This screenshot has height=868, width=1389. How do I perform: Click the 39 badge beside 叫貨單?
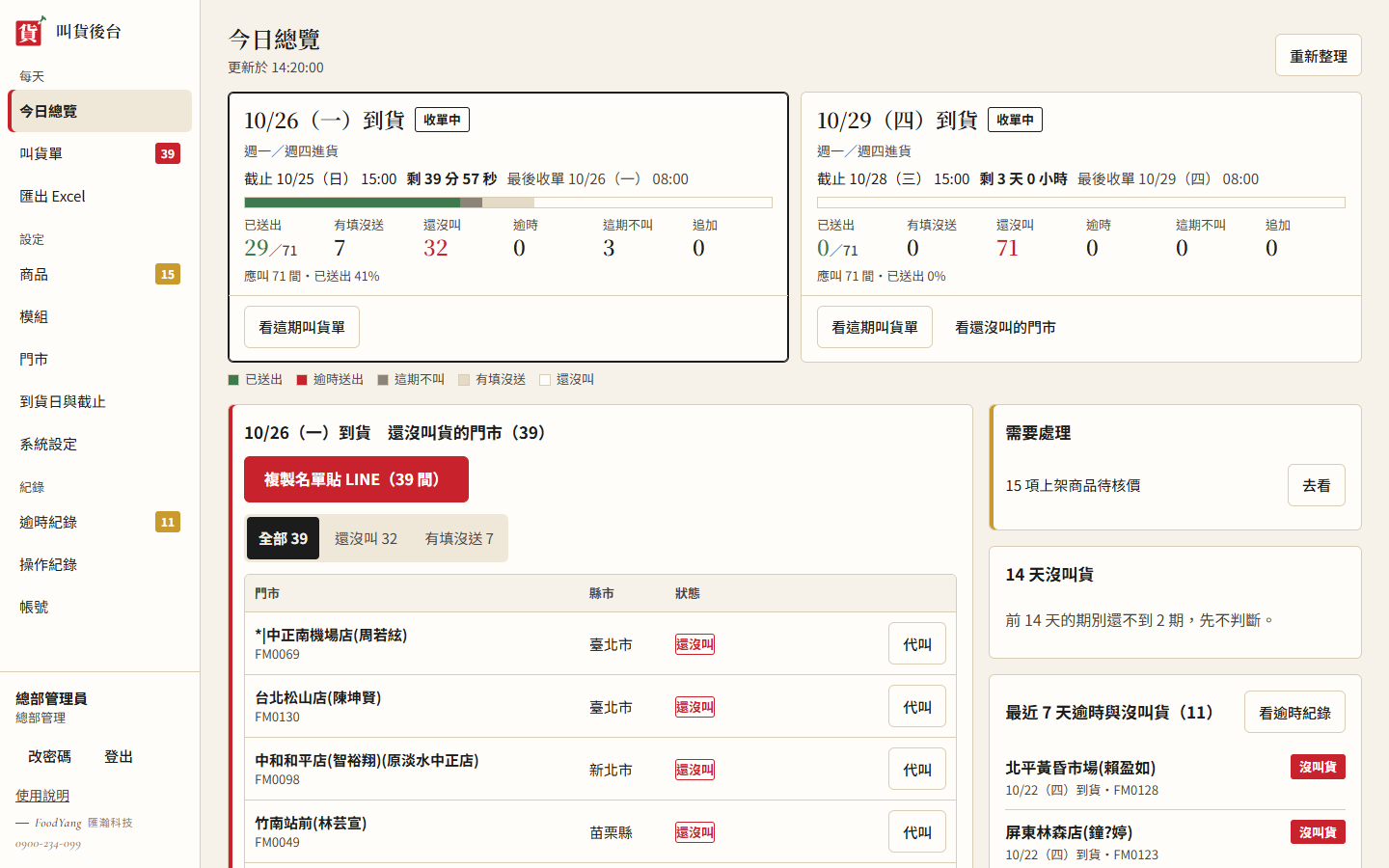168,153
